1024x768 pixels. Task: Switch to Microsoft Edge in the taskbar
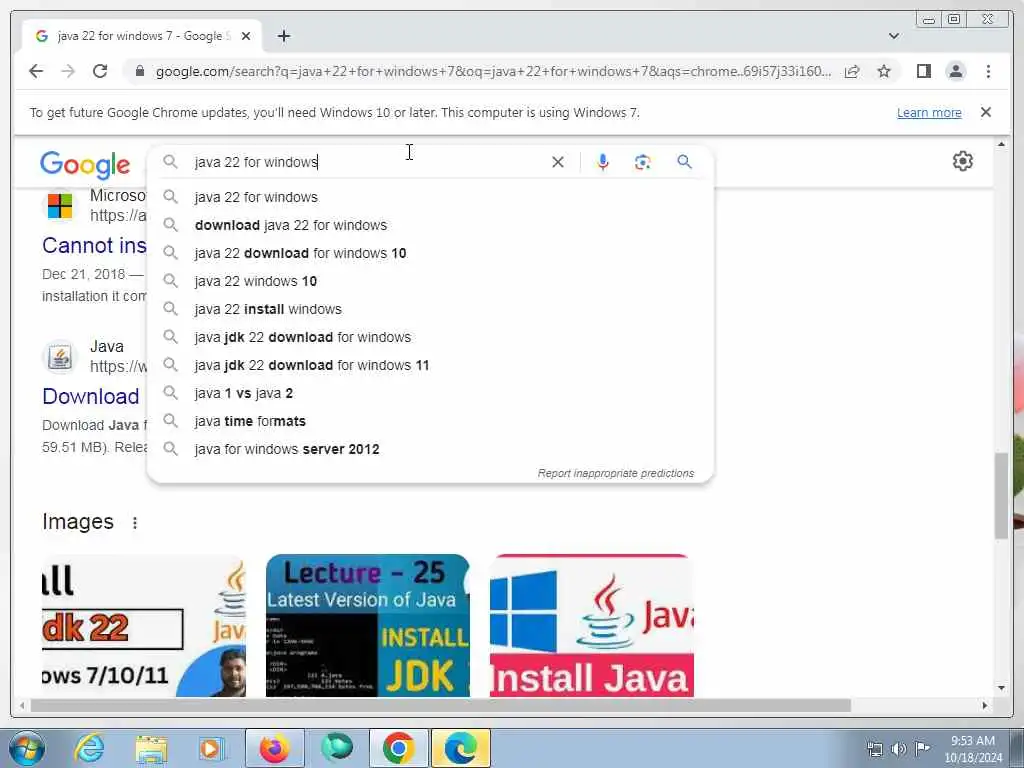pos(460,748)
